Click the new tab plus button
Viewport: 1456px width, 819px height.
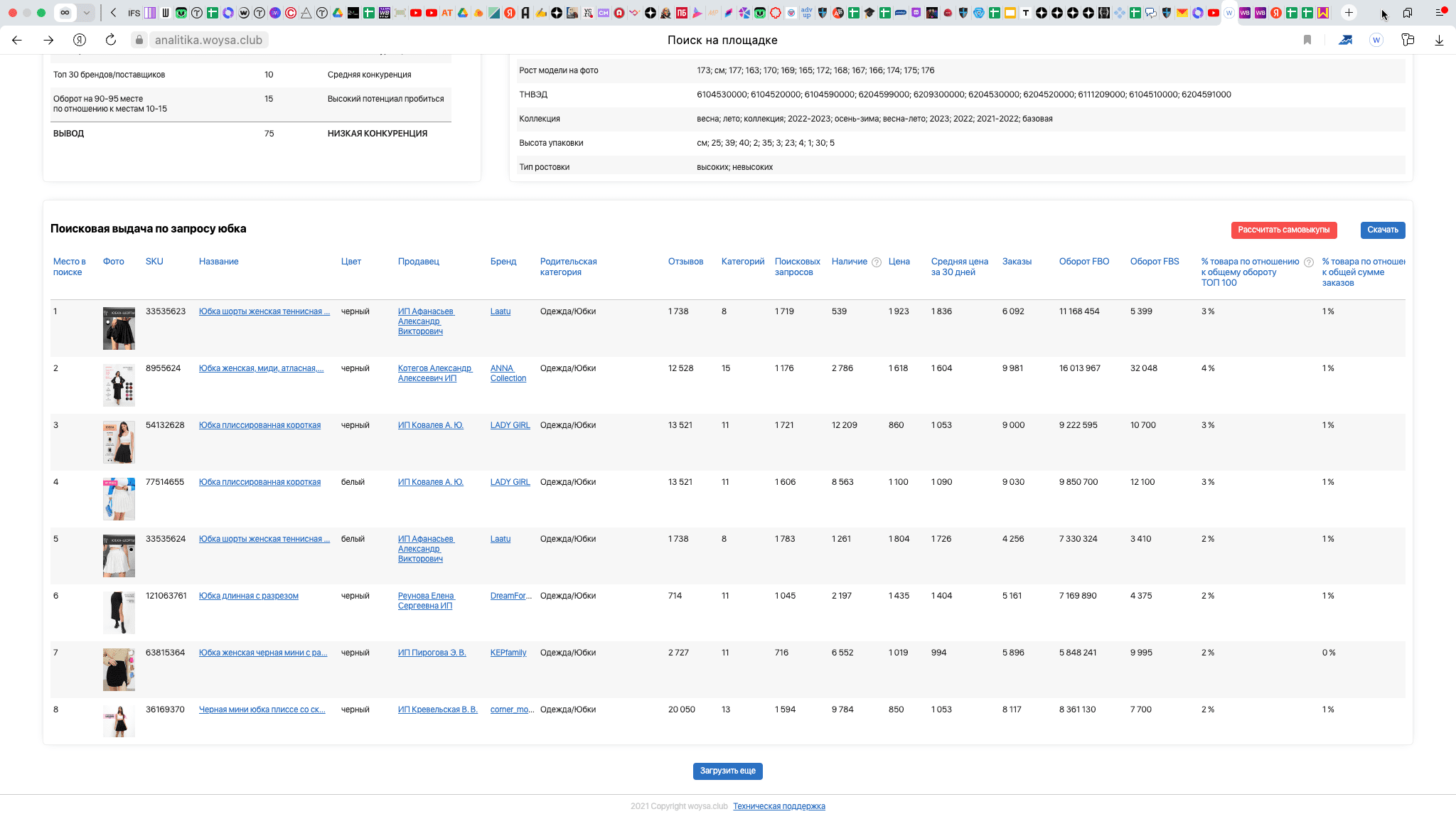1349,12
